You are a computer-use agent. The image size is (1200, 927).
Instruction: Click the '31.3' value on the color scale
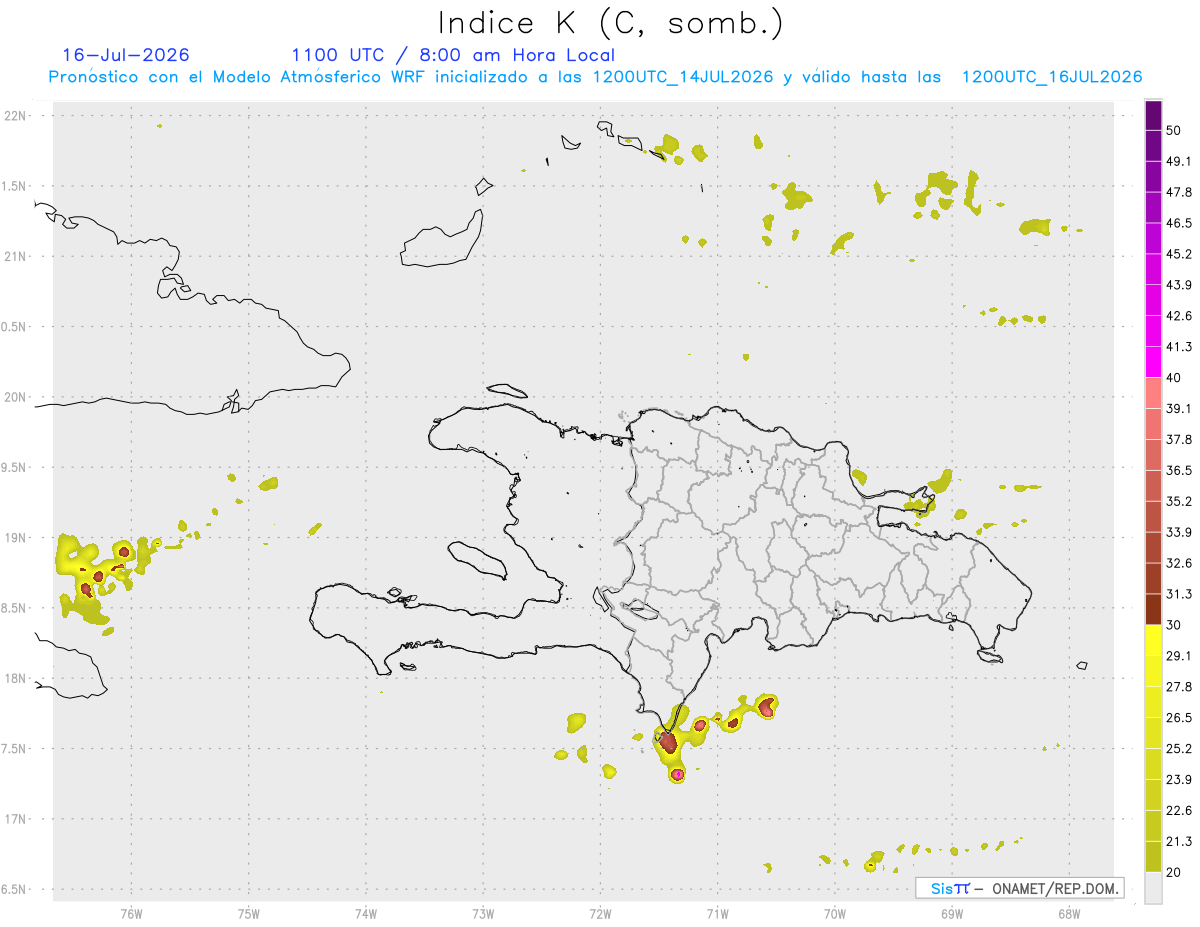[x=1179, y=594]
